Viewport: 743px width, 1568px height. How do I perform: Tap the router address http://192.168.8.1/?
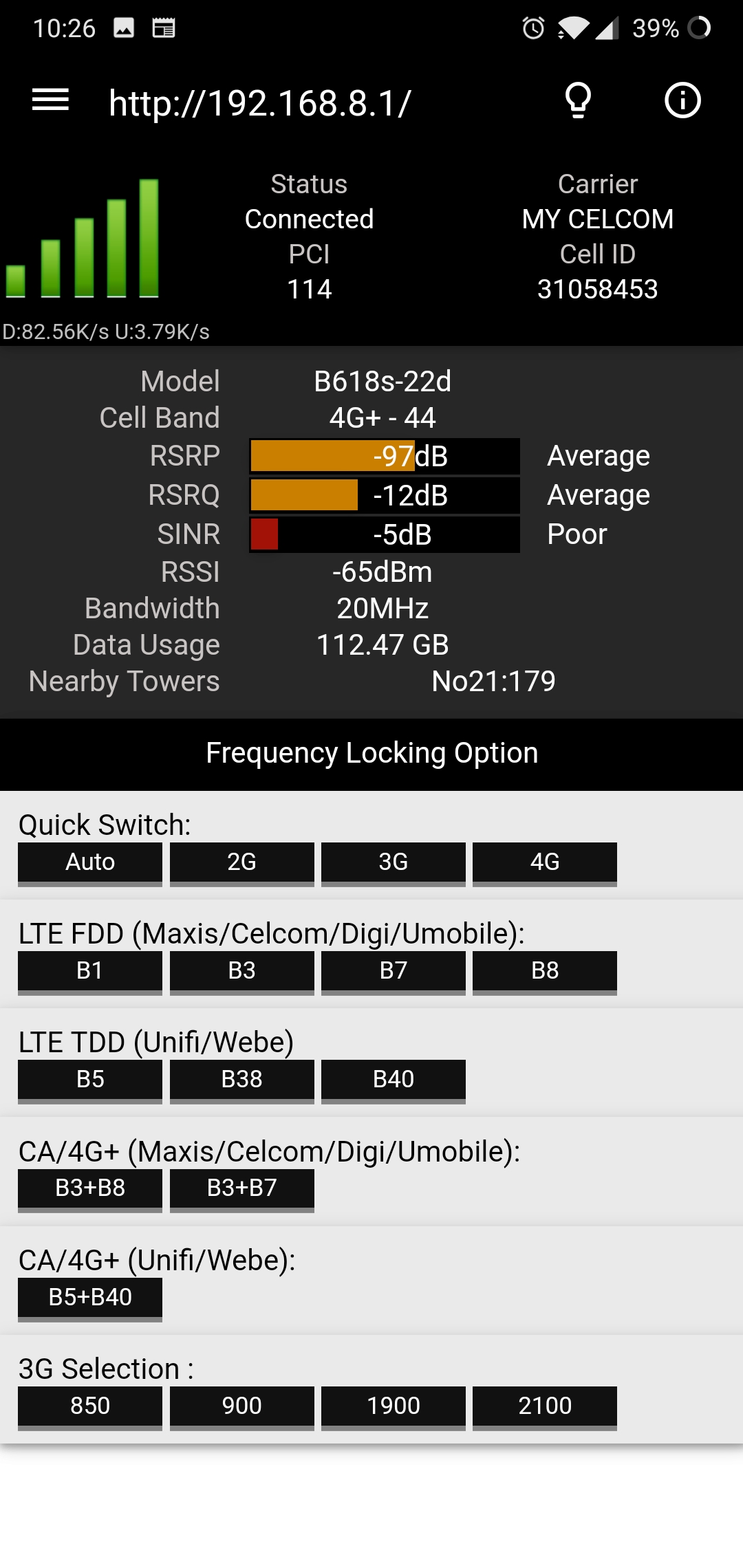tap(260, 103)
